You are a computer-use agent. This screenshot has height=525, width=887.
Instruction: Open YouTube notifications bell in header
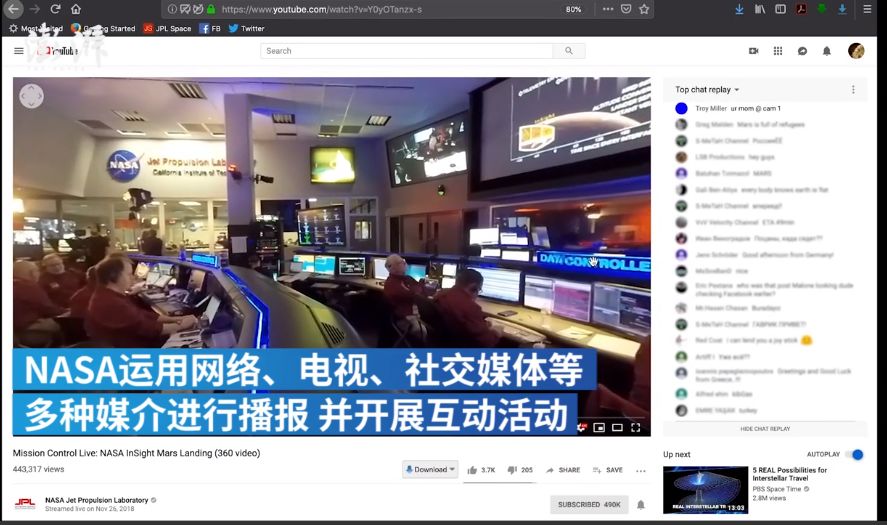826,51
